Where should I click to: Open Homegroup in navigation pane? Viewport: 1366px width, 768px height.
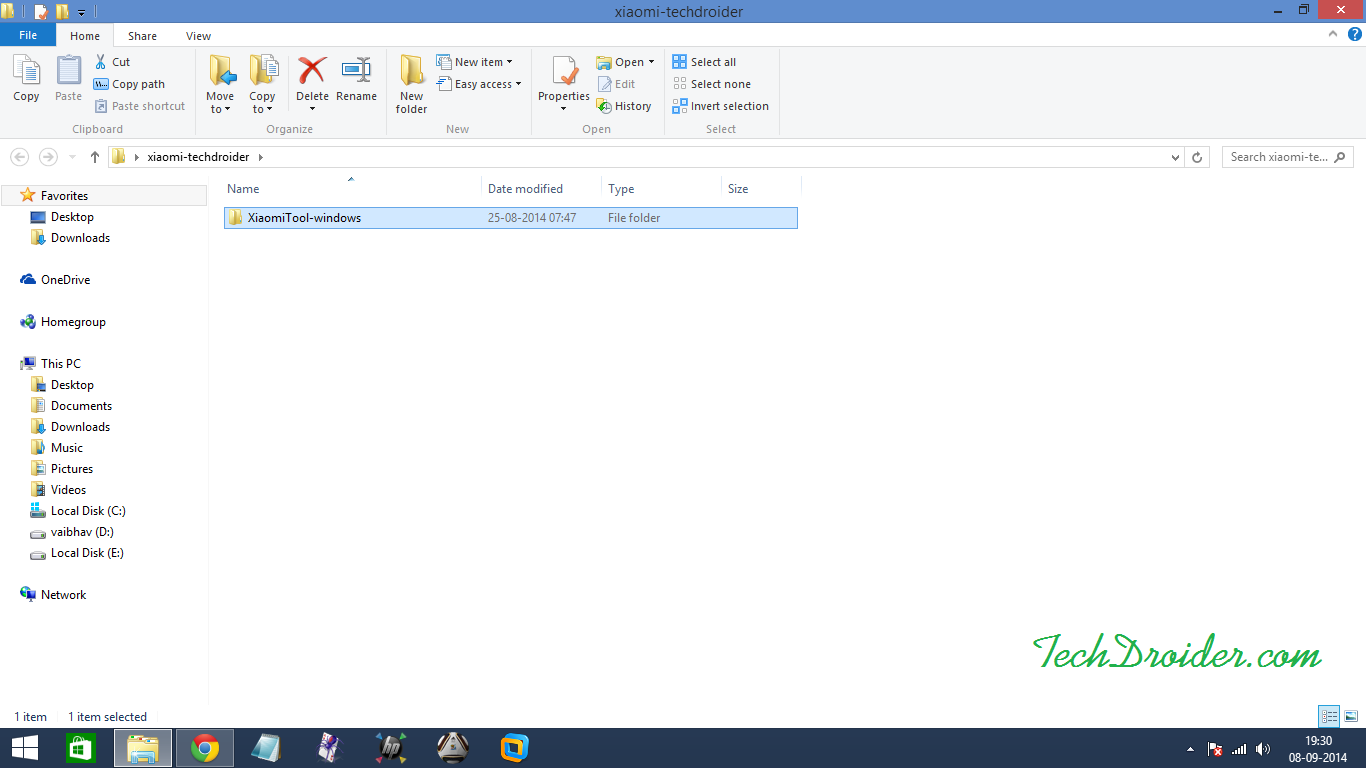(x=73, y=322)
